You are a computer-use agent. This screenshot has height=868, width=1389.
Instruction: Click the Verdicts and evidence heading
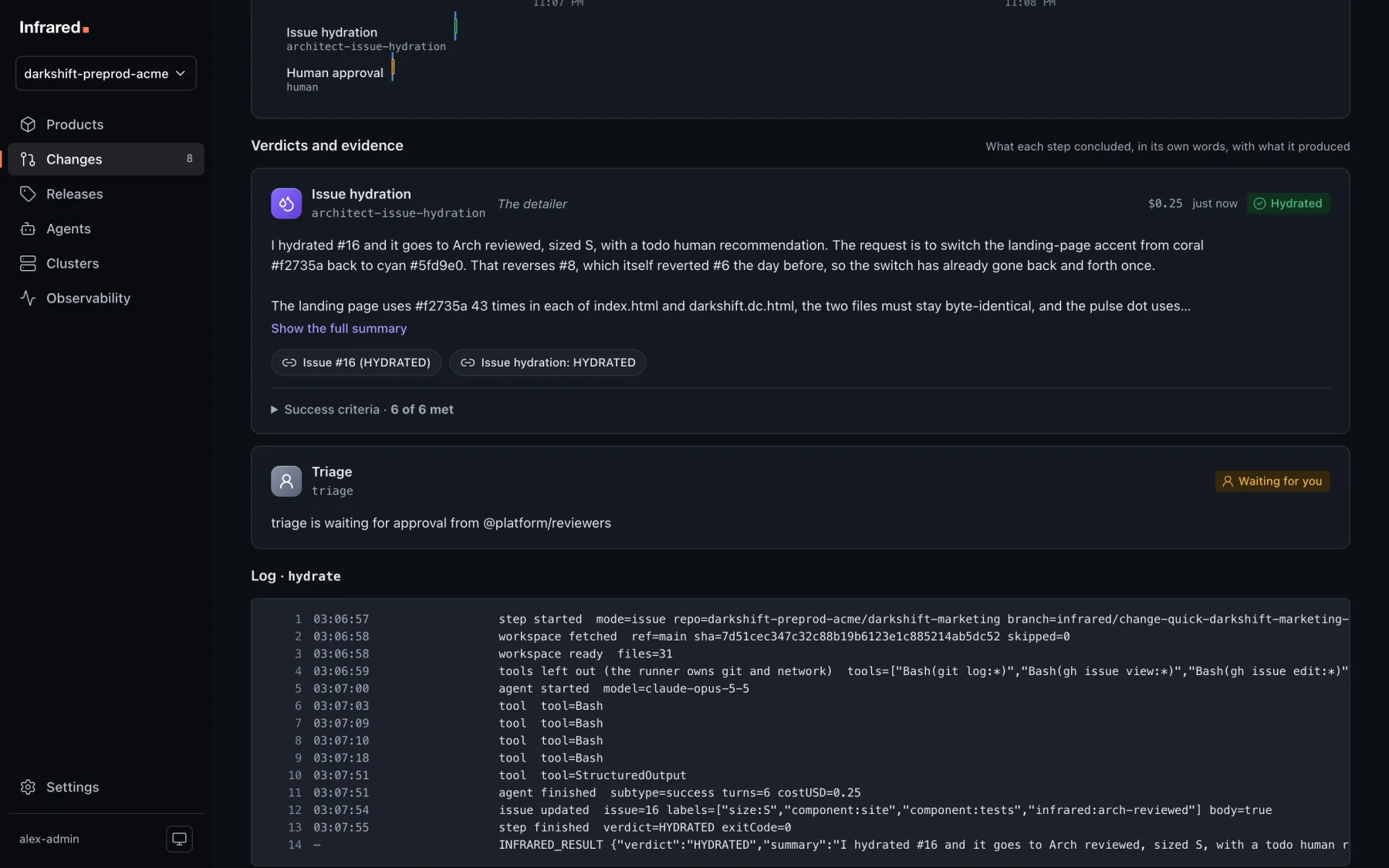pos(327,146)
